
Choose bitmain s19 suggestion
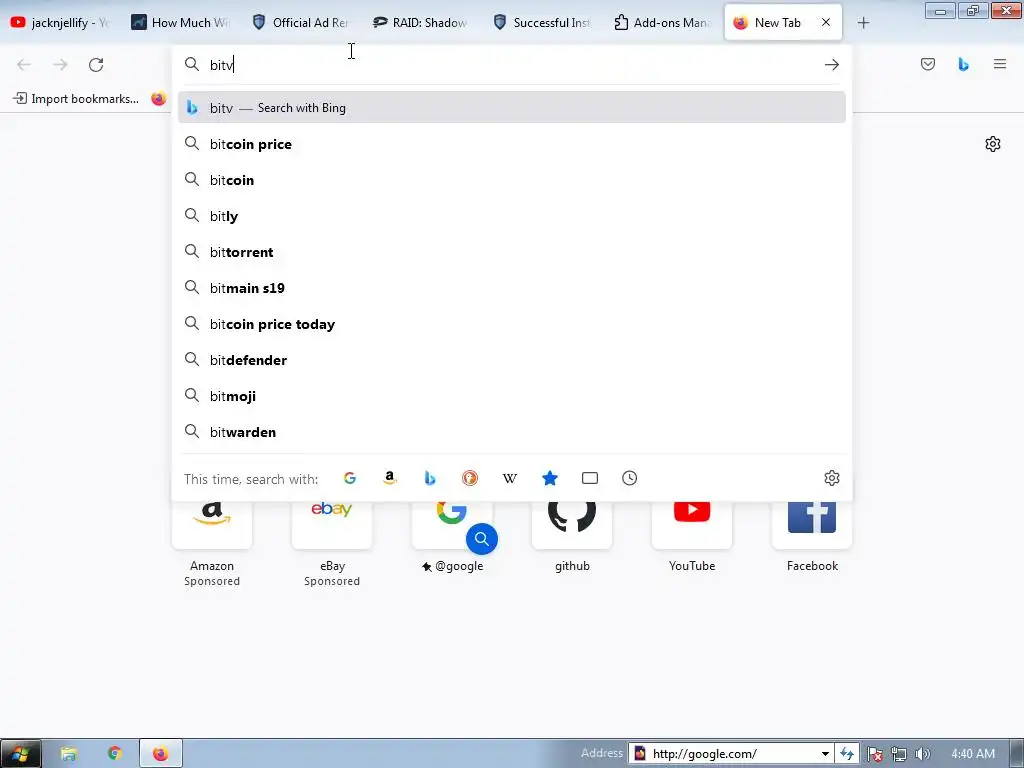point(512,287)
